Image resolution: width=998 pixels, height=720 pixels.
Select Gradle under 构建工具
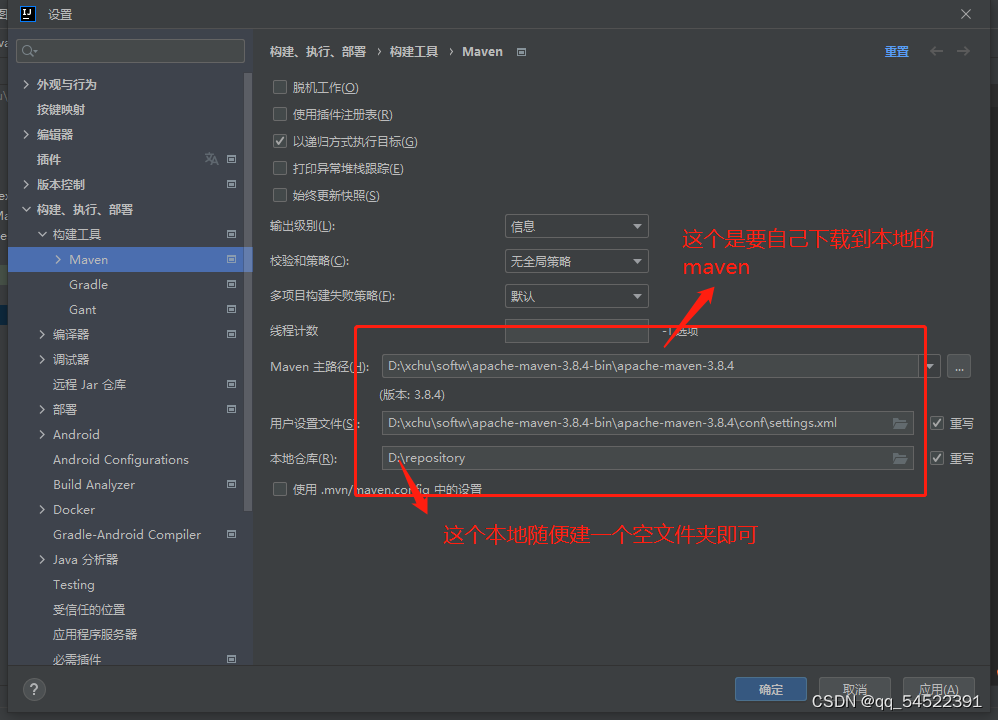(x=88, y=285)
